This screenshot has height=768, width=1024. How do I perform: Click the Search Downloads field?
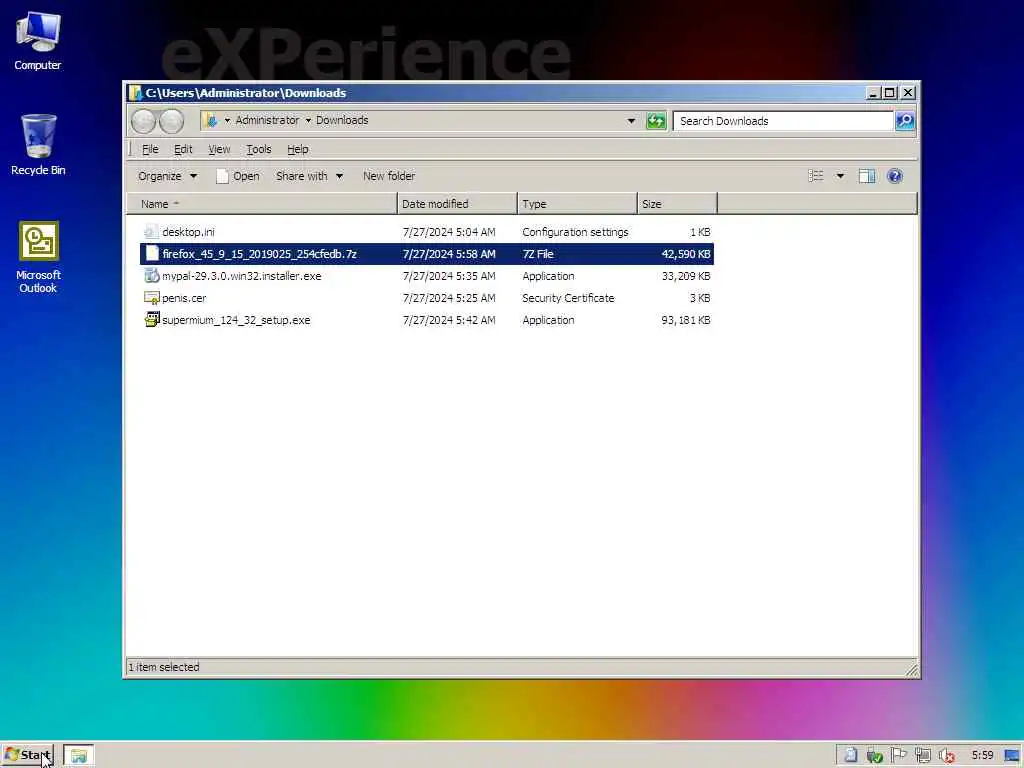pos(783,121)
